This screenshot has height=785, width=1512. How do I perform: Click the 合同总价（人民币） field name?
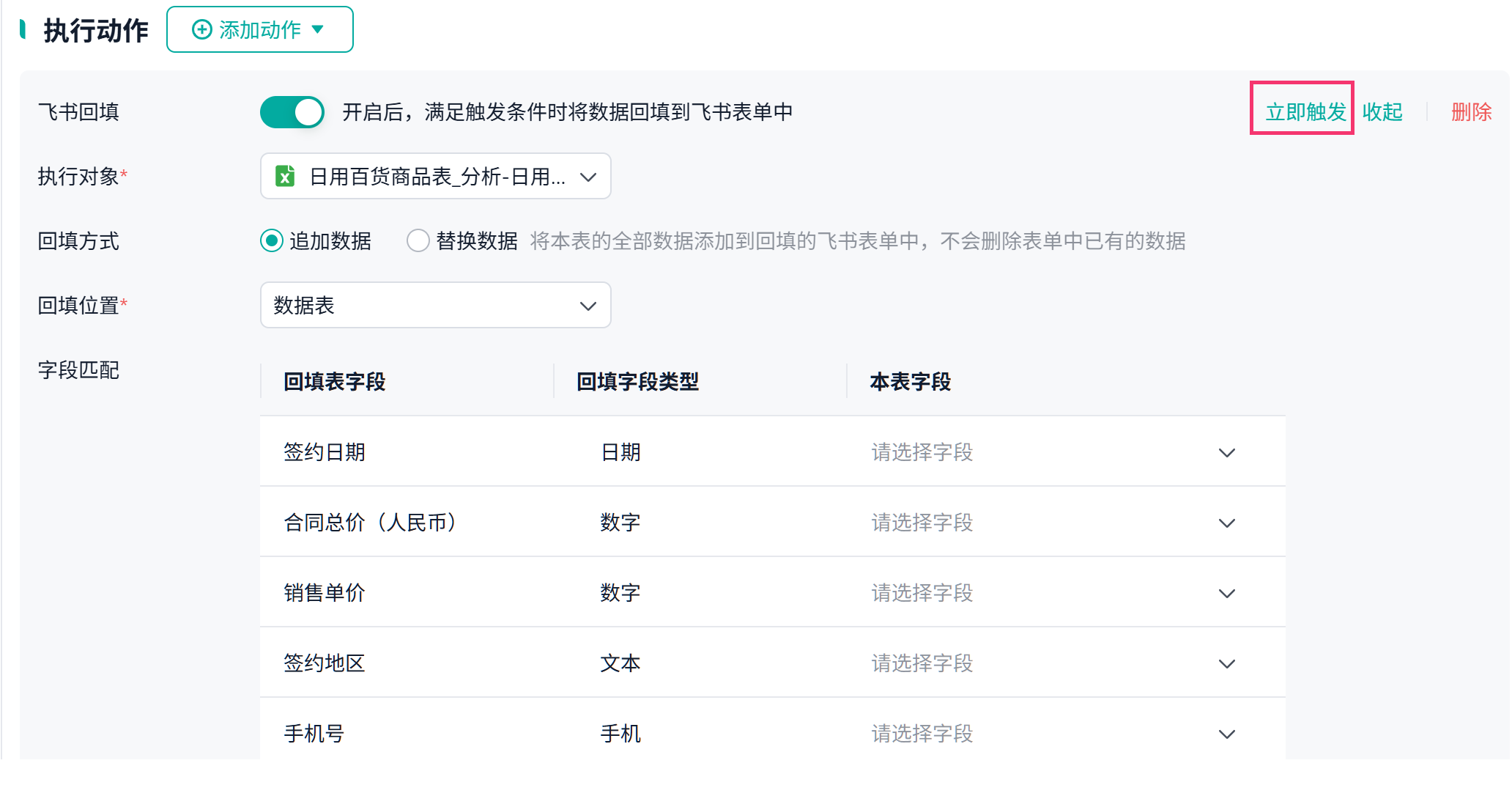tap(371, 523)
